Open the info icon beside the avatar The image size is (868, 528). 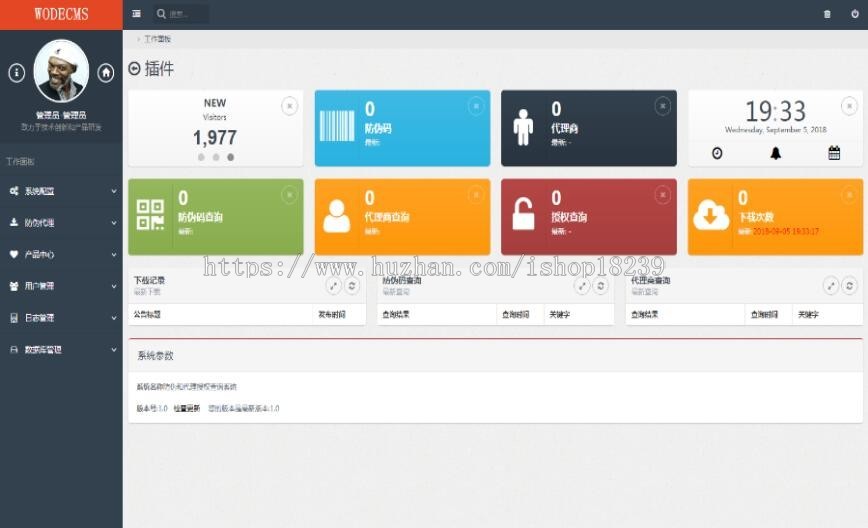(17, 73)
